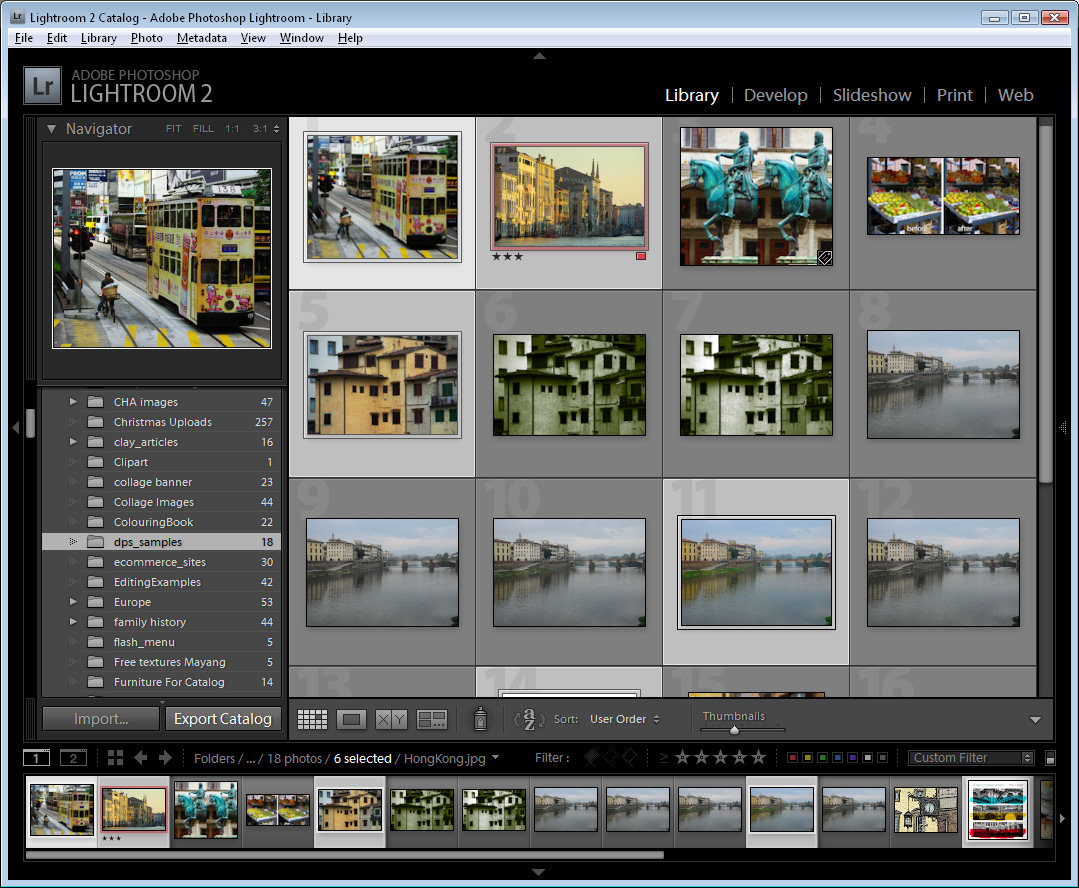Open the toolbar content triangle menu
1079x888 pixels.
1035,719
